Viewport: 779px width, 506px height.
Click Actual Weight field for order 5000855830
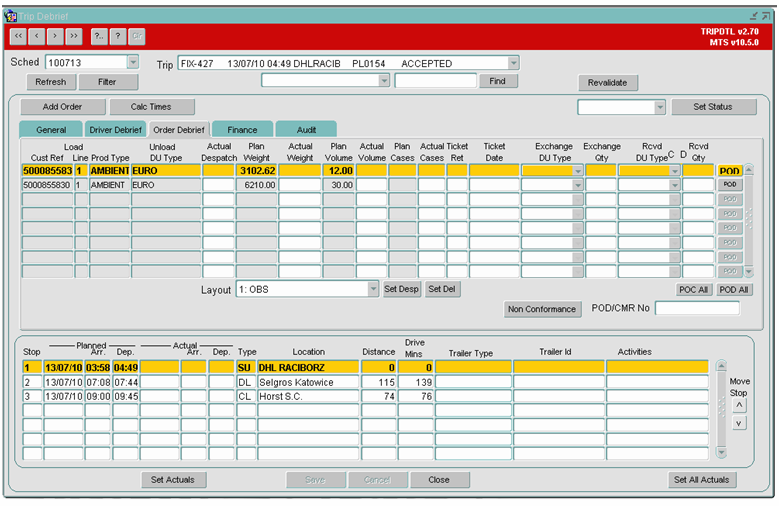[300, 185]
